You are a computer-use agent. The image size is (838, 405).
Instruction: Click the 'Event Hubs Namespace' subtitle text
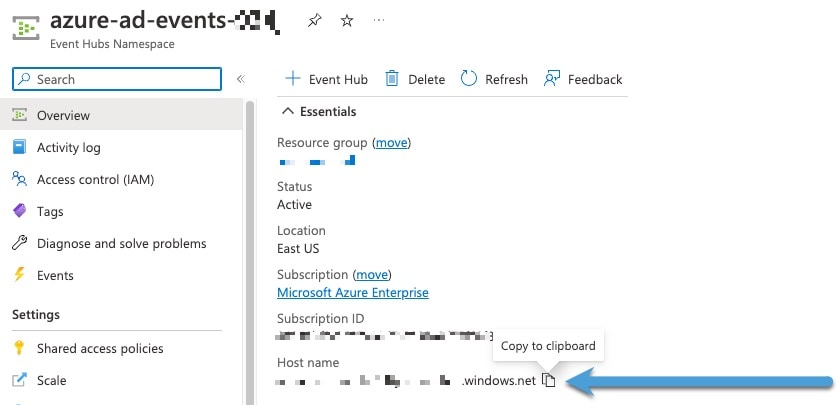pos(112,44)
